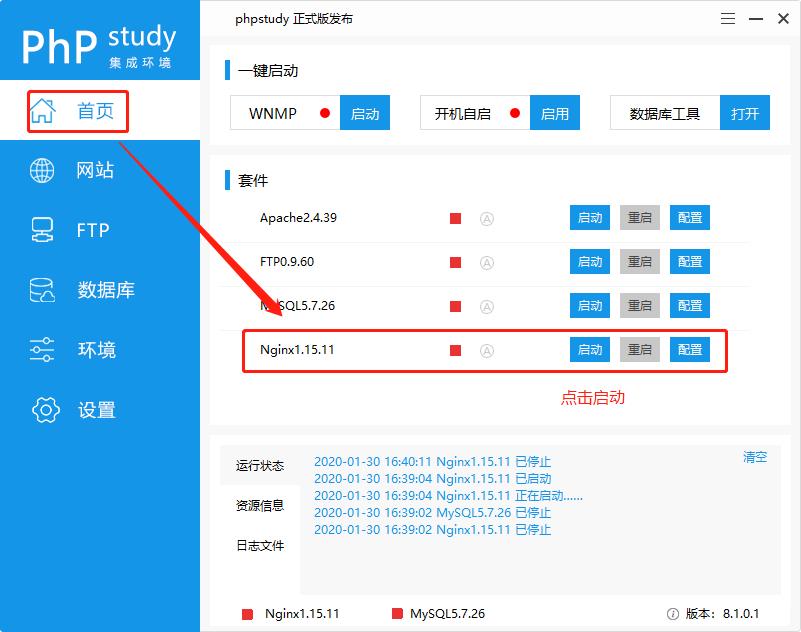The width and height of the screenshot is (801, 632).
Task: Click log line 16:40:11 Nginx1.15.11 已停止
Action: click(432, 462)
